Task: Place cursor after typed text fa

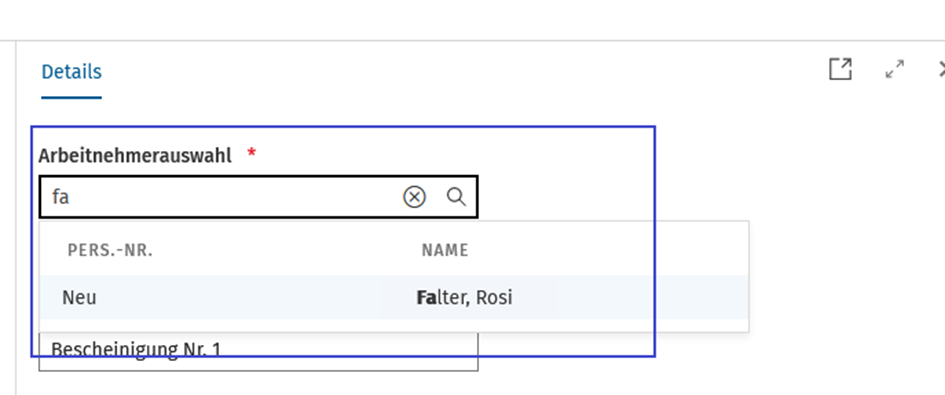Action: tap(71, 197)
